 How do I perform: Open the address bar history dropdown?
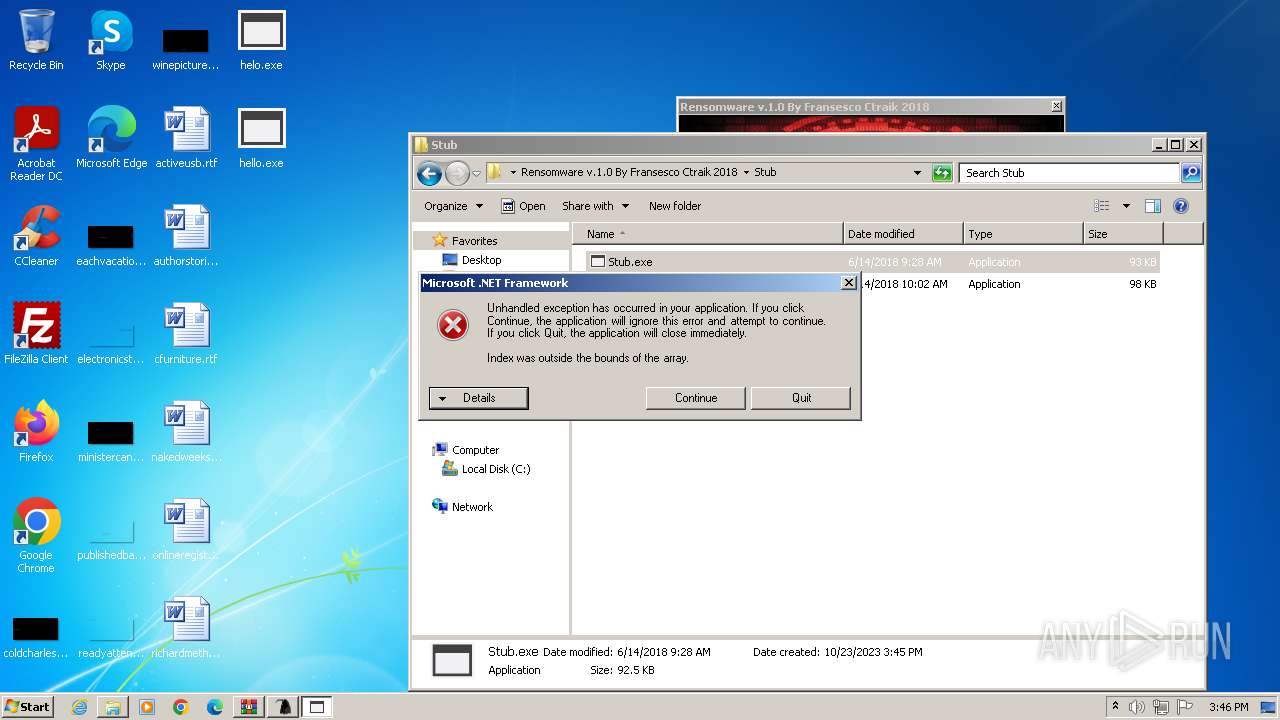(918, 173)
